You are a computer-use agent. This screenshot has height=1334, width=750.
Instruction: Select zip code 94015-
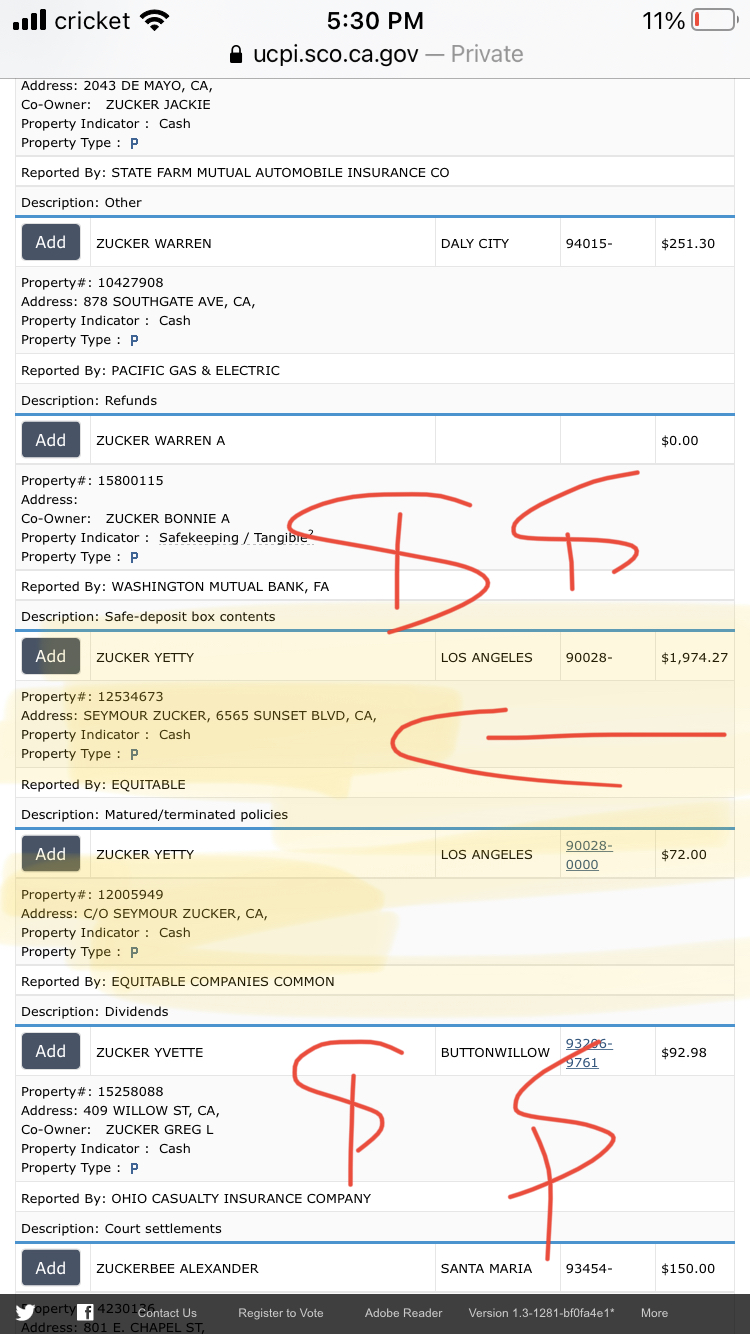(589, 243)
